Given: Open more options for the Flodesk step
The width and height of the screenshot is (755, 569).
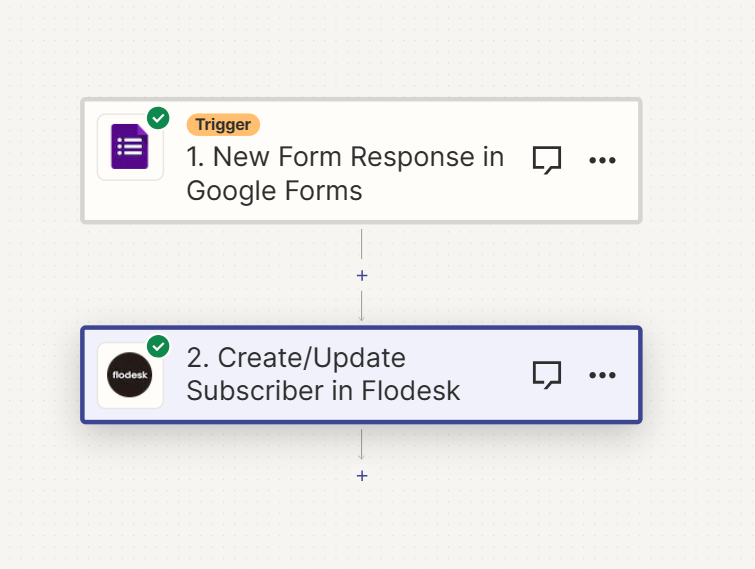Looking at the screenshot, I should click(602, 375).
